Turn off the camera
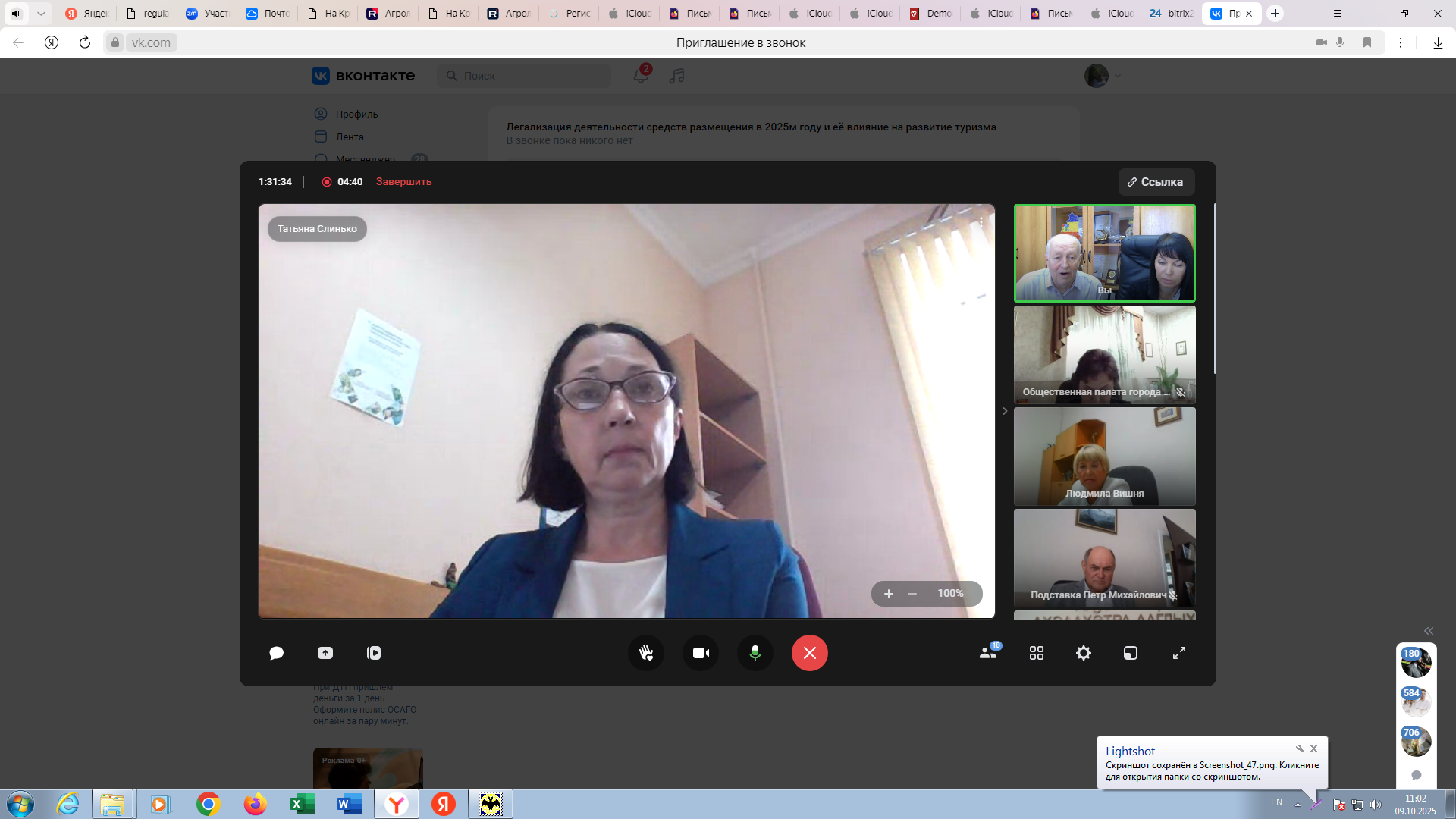The image size is (1456, 819). (701, 653)
